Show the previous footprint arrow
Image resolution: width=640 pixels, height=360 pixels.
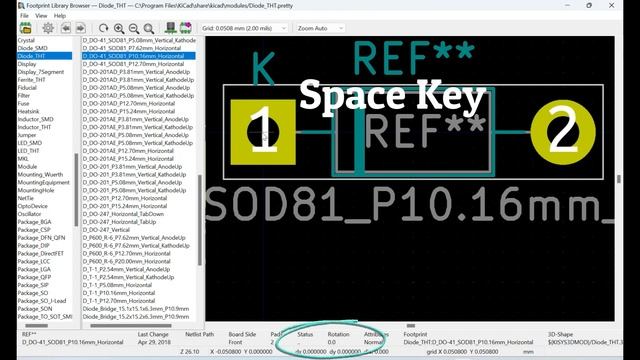[x=66, y=28]
